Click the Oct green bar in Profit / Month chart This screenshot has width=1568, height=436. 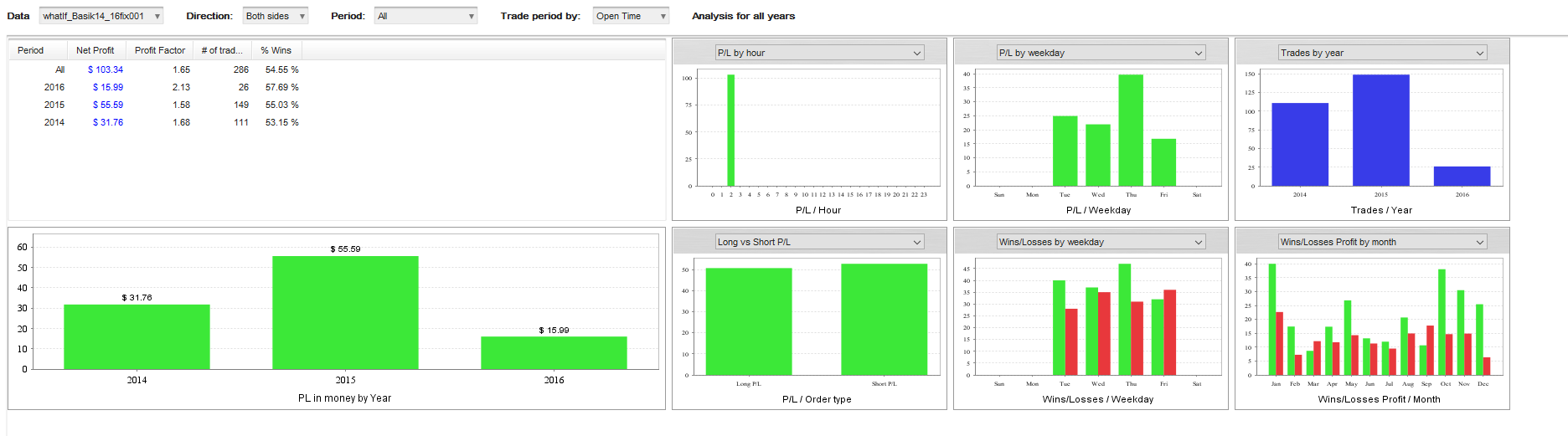click(1442, 322)
